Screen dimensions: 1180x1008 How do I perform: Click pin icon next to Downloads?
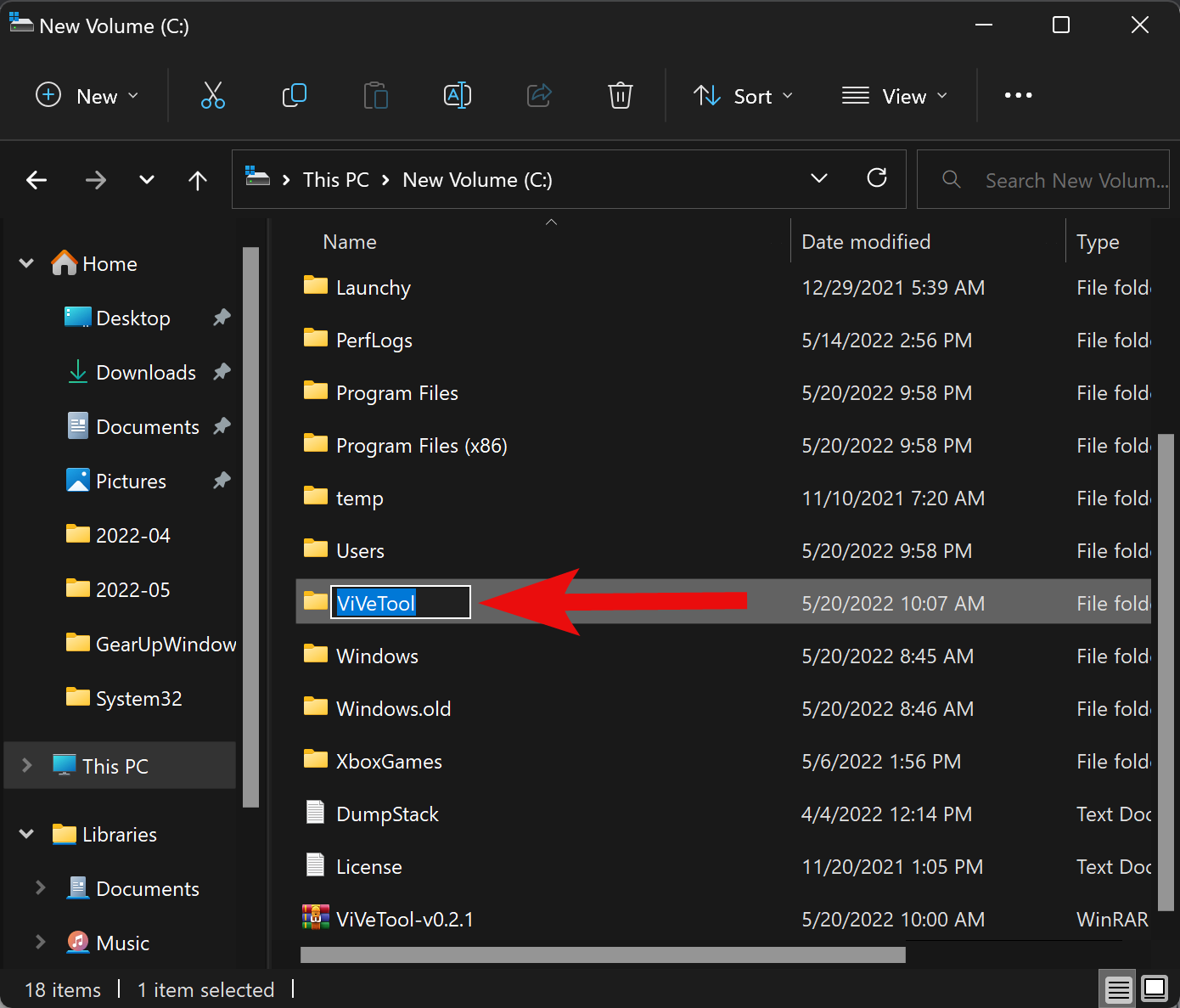point(222,372)
